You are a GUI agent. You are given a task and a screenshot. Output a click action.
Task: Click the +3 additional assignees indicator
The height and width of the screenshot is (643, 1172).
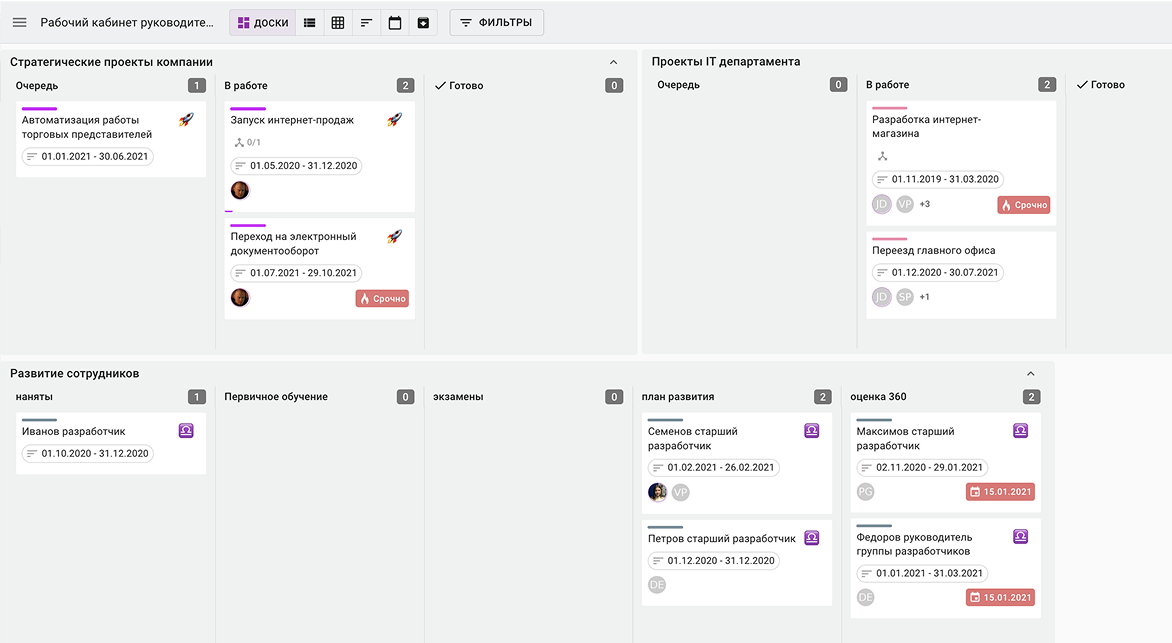tap(925, 204)
